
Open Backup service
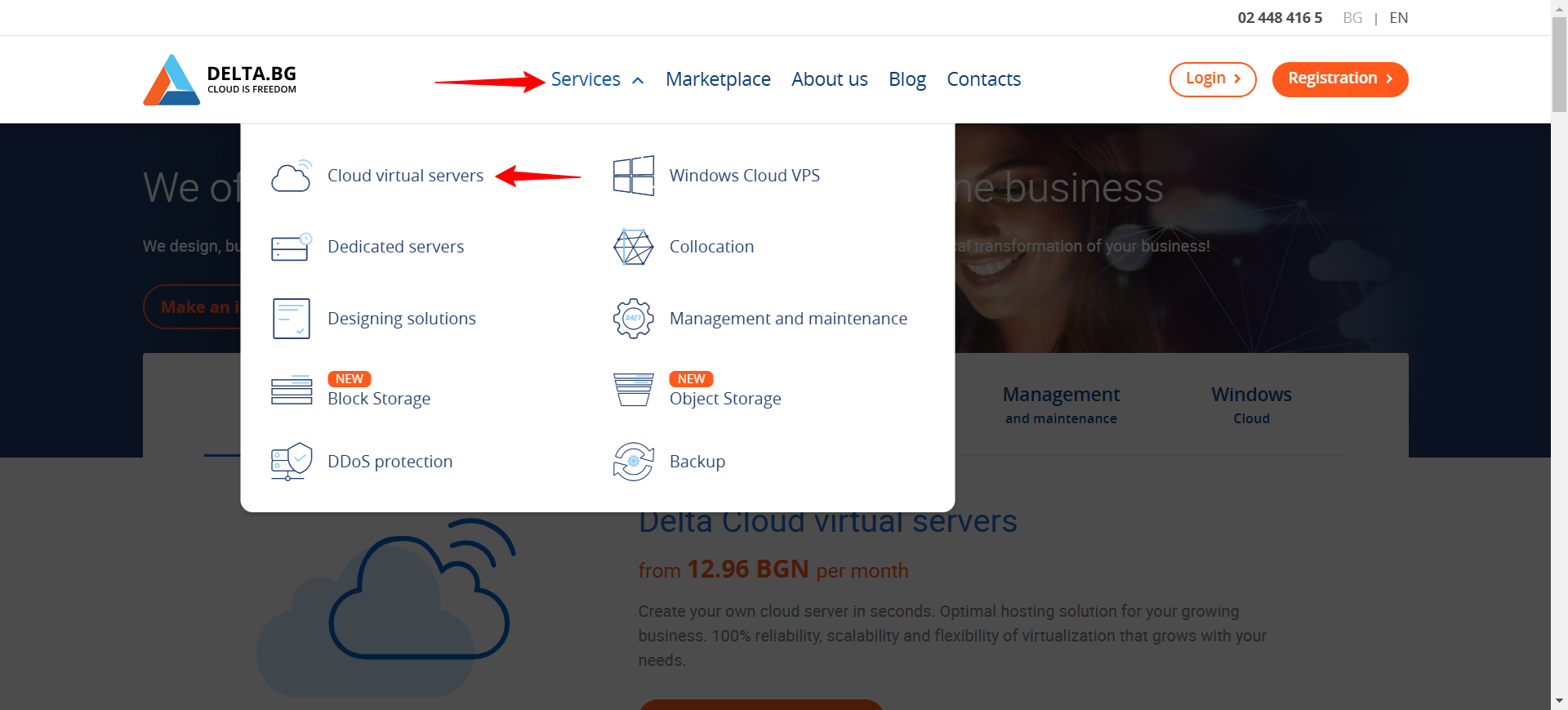click(697, 462)
